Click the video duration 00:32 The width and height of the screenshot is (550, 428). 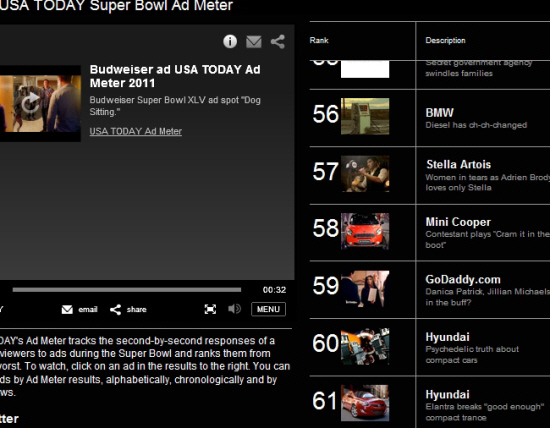click(274, 290)
